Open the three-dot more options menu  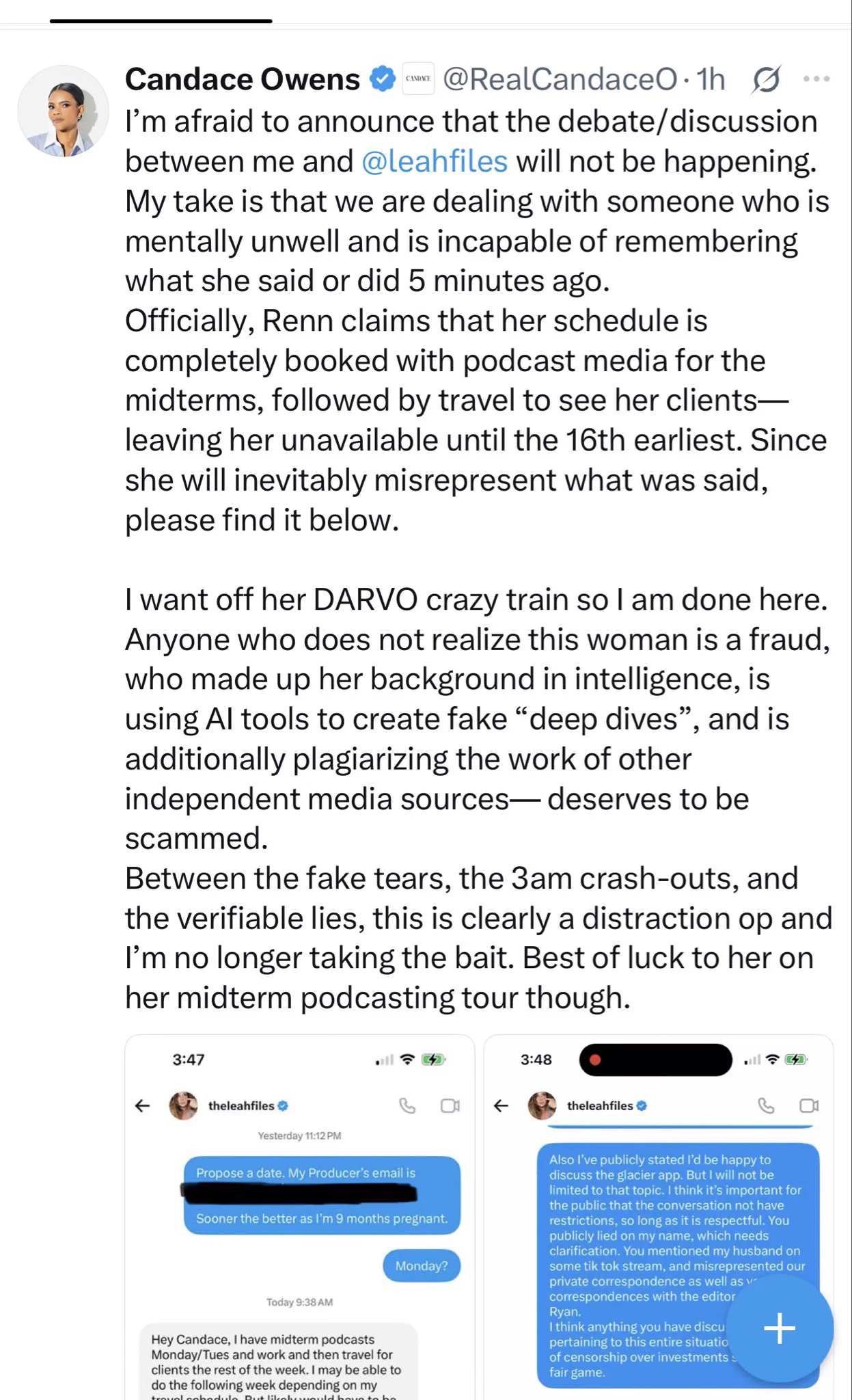click(x=816, y=79)
